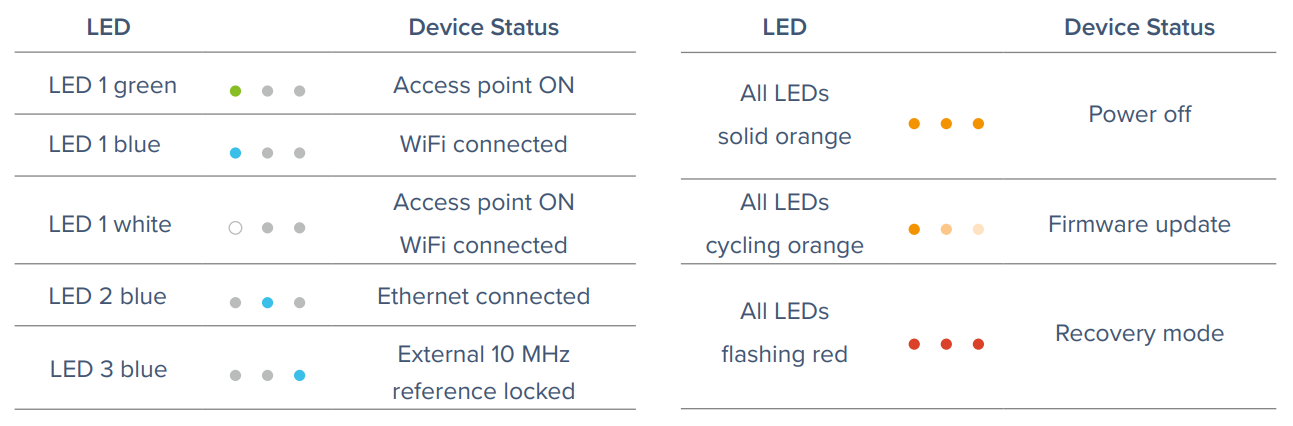The height and width of the screenshot is (426, 1293).
Task: Click the green dot in LED 1 green row
Action: [x=236, y=91]
